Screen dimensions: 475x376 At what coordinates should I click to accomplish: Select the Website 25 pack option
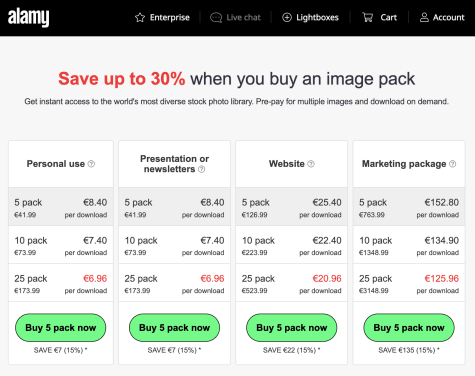tap(292, 283)
